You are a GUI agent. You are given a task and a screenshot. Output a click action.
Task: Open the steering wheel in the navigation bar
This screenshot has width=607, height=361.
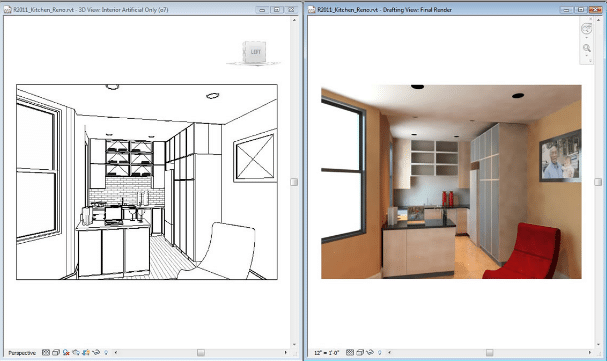tap(586, 29)
